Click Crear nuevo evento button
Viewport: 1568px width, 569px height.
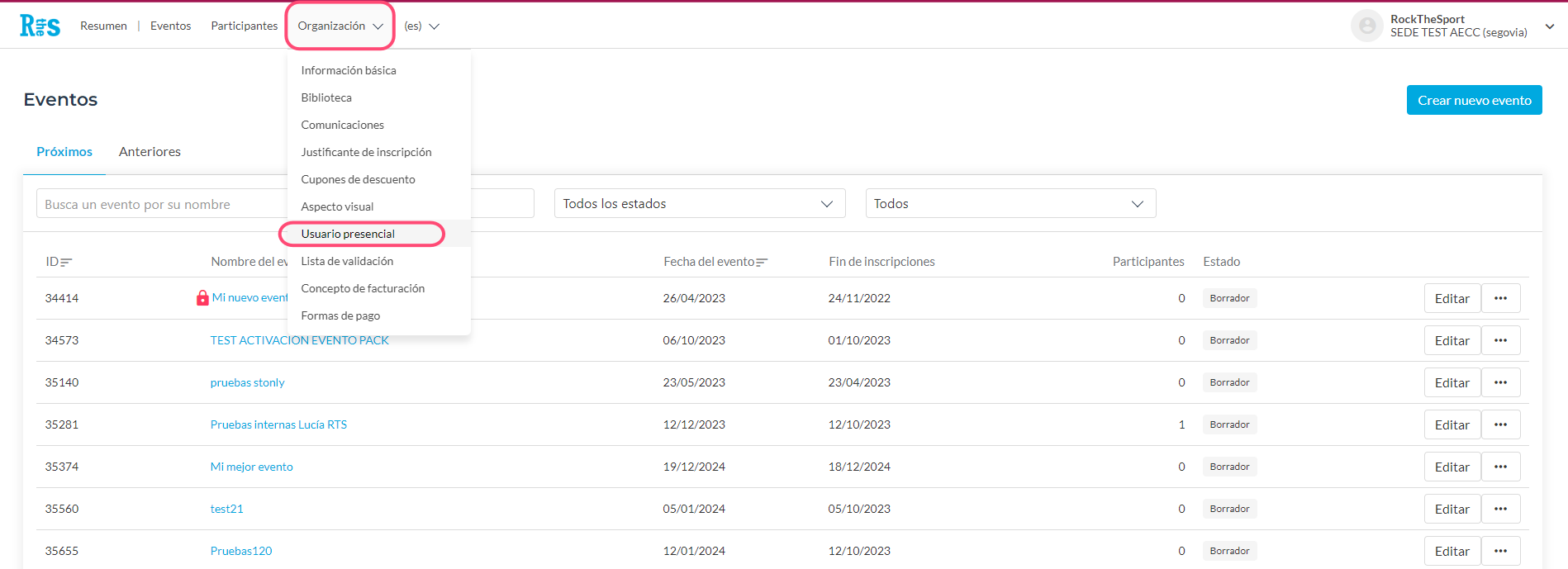(1474, 100)
